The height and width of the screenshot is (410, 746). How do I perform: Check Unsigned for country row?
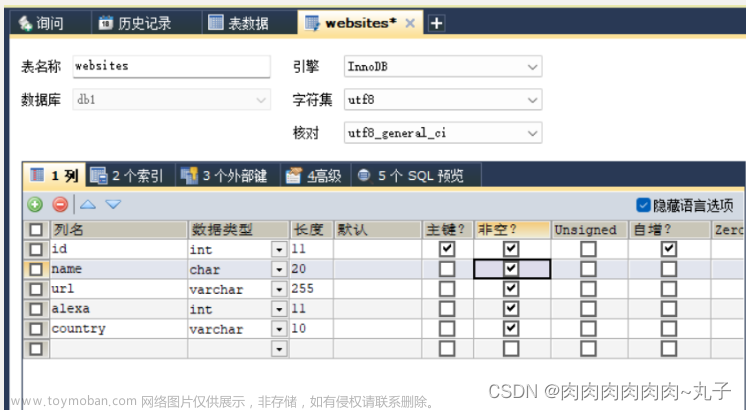click(589, 329)
